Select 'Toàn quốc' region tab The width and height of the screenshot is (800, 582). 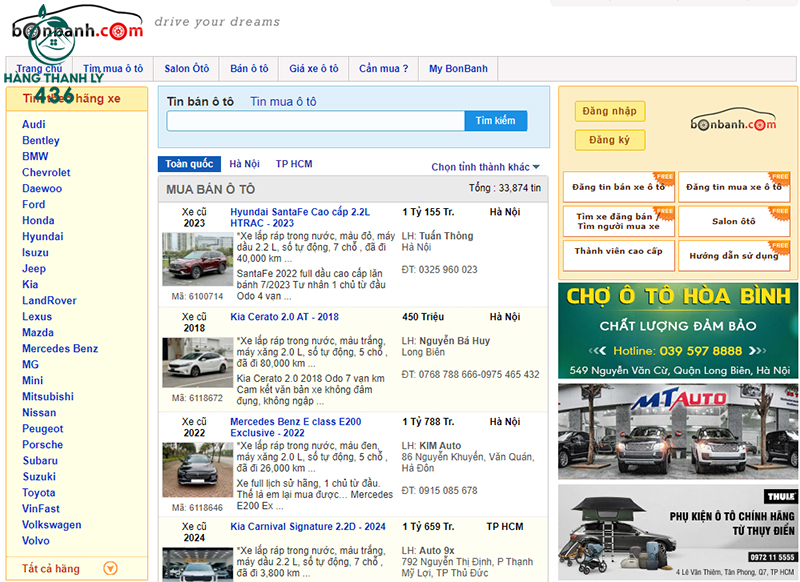tap(189, 164)
